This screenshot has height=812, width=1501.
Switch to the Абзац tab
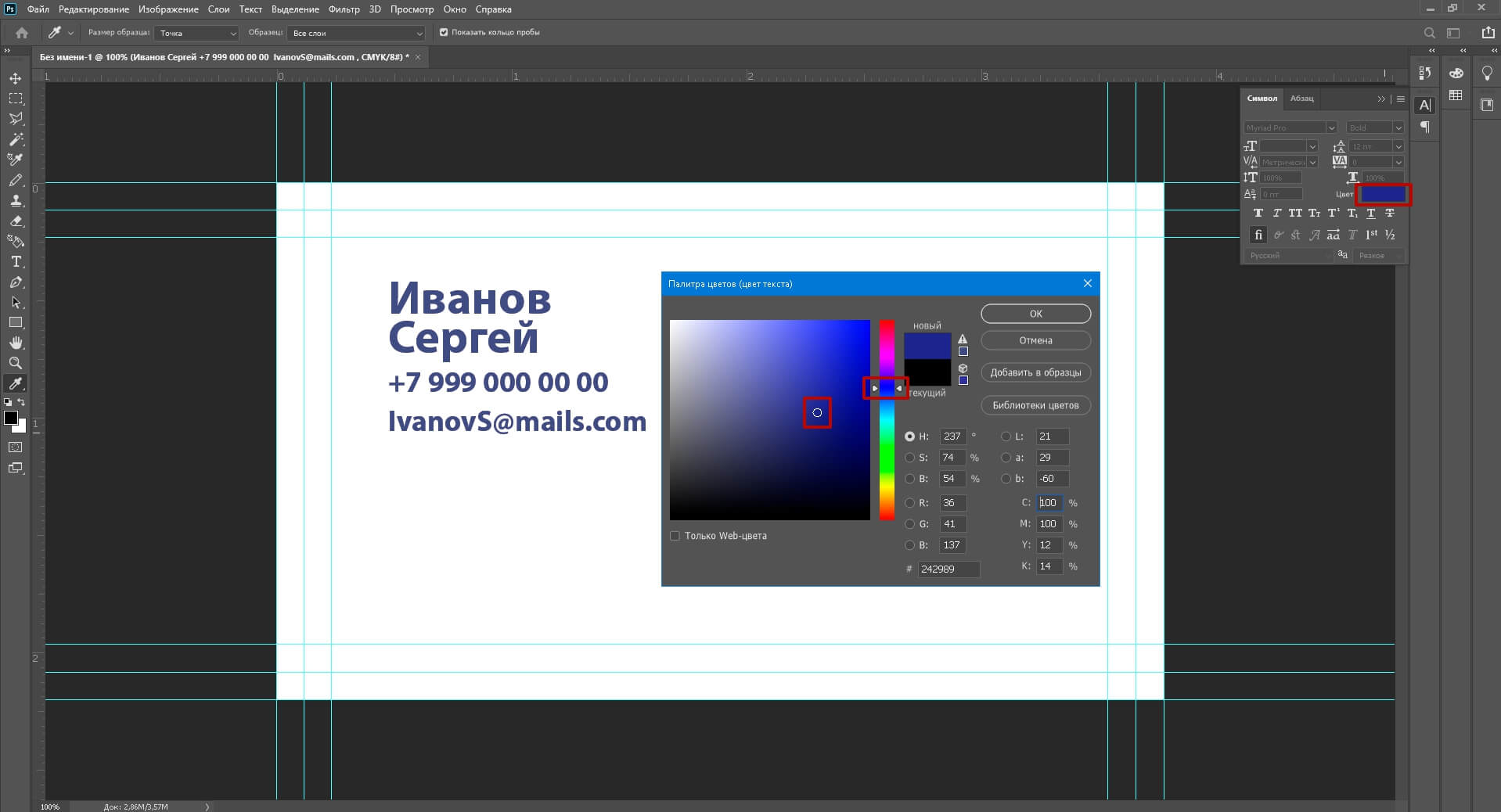click(1302, 99)
